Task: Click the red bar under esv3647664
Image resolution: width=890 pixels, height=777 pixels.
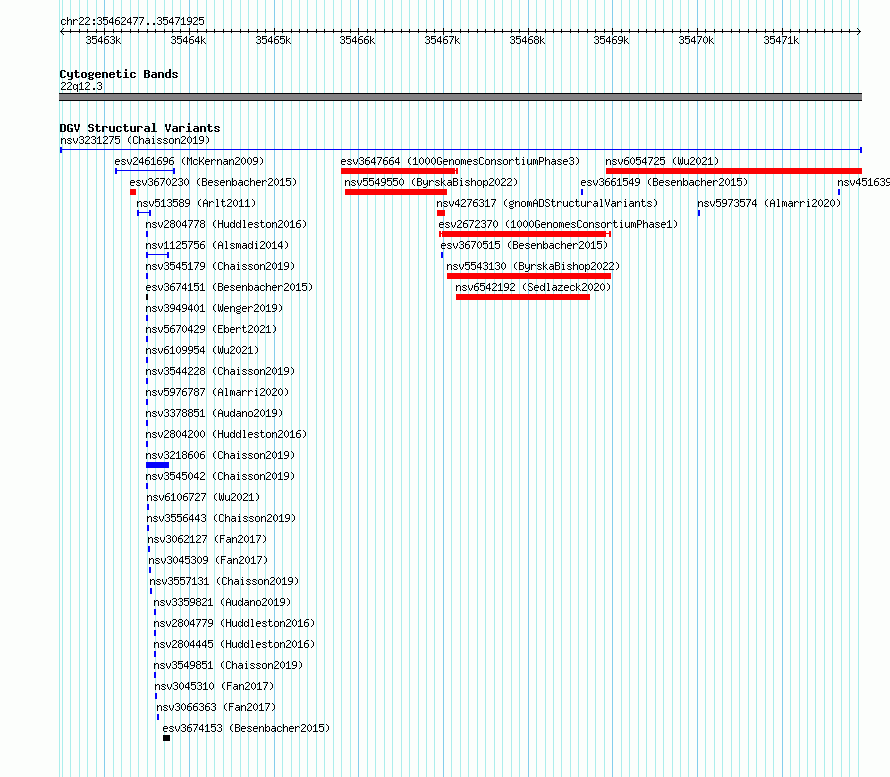Action: click(x=399, y=171)
